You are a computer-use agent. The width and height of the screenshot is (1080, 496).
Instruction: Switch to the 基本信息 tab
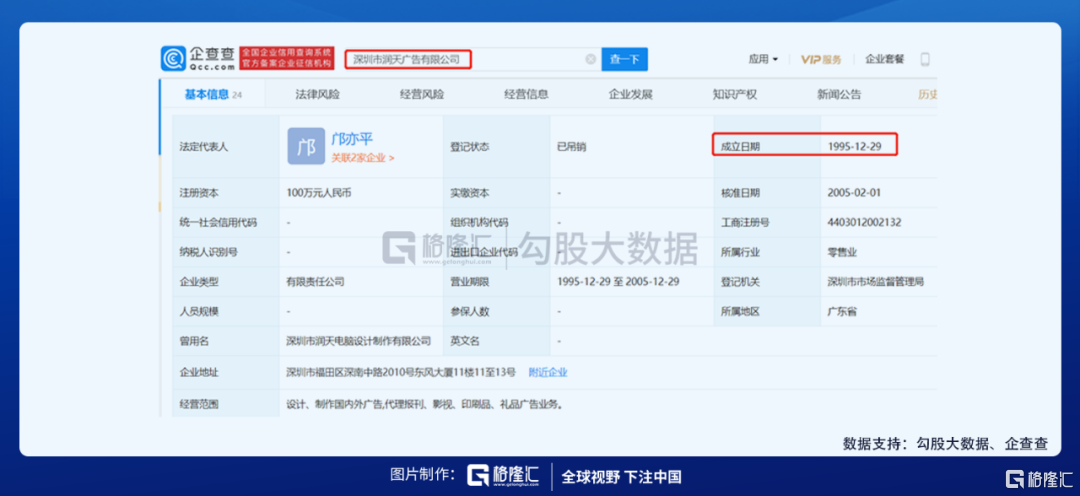pos(213,94)
